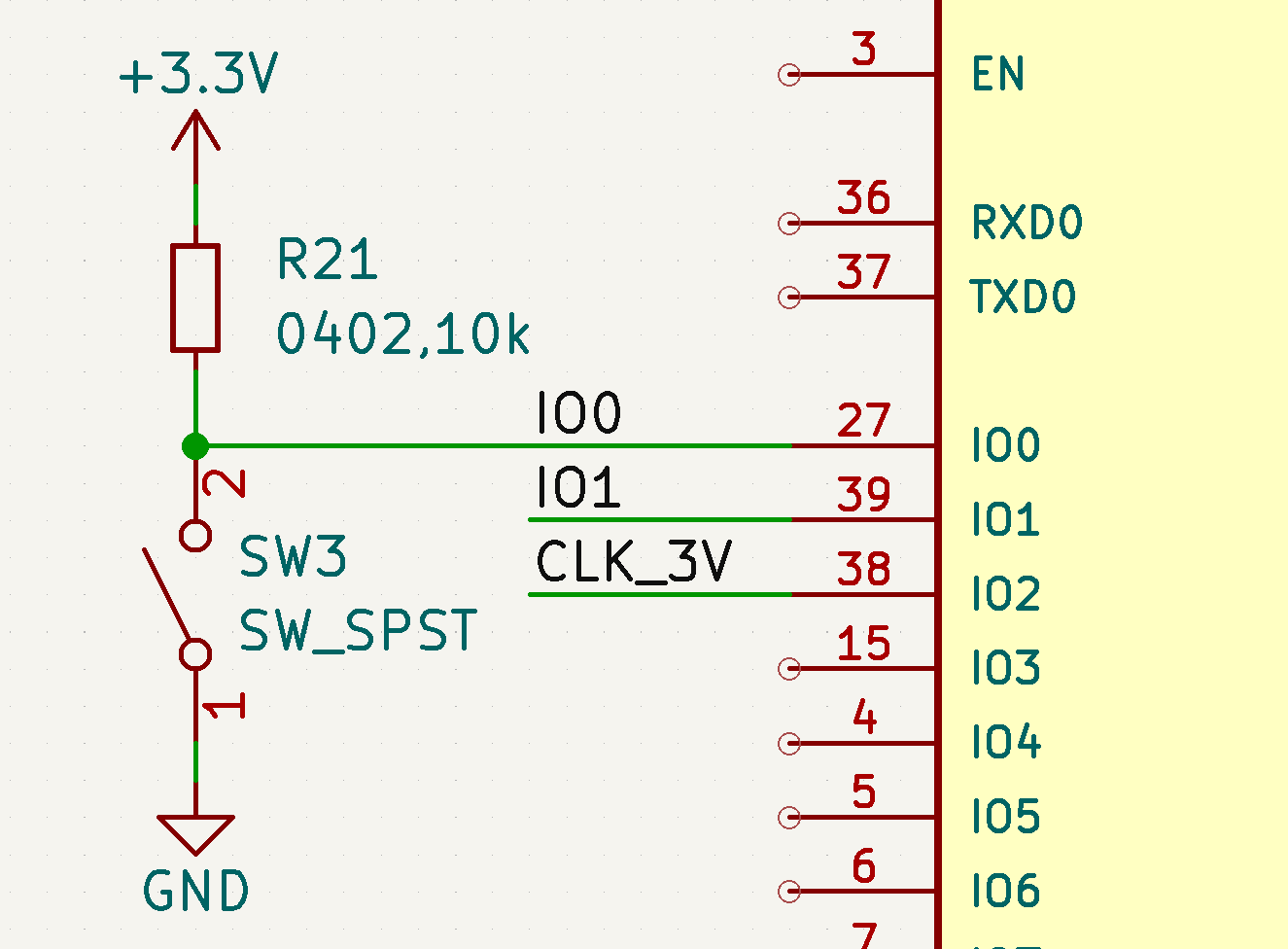Click switch pin number 2 label
Screen dimensions: 1288x949
[225, 483]
